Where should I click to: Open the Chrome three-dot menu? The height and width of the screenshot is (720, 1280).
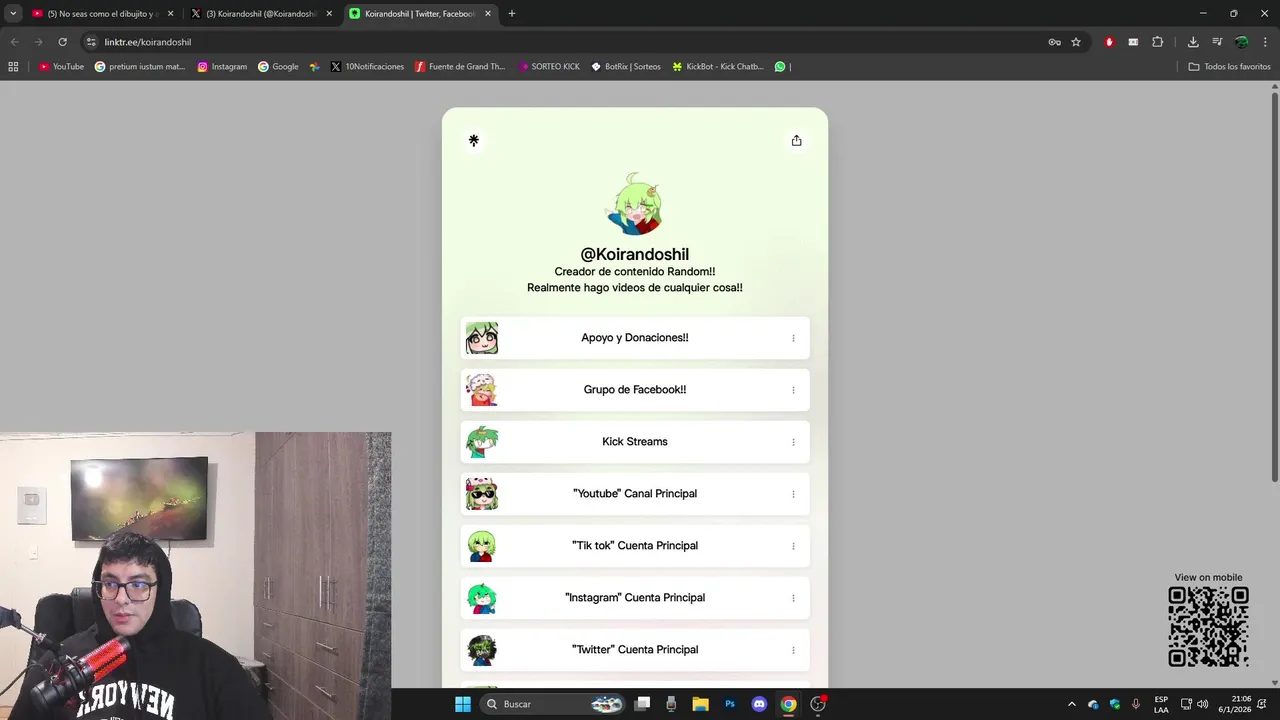click(1265, 42)
